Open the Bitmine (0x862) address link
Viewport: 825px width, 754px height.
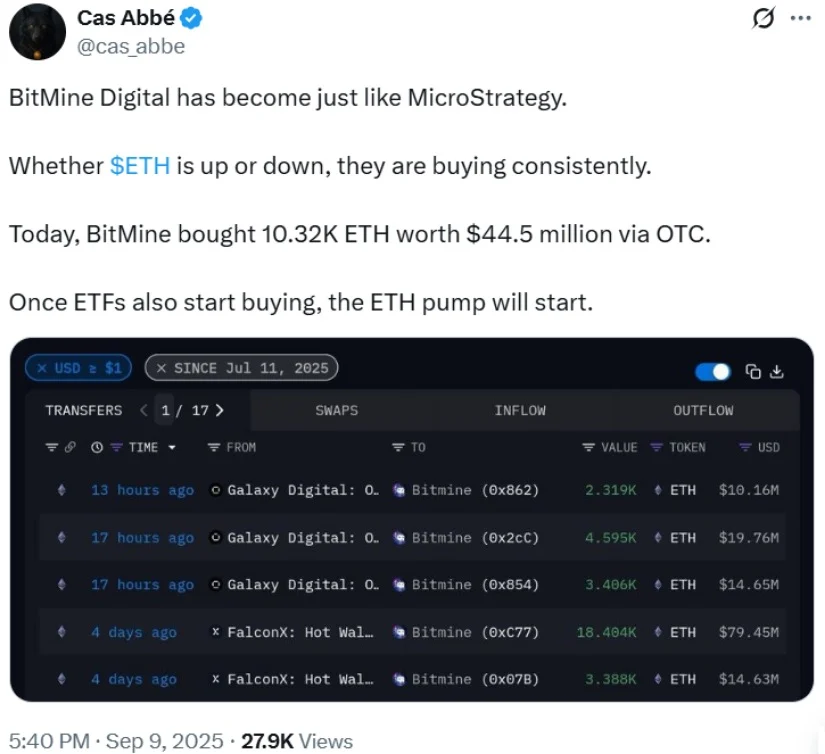(474, 490)
